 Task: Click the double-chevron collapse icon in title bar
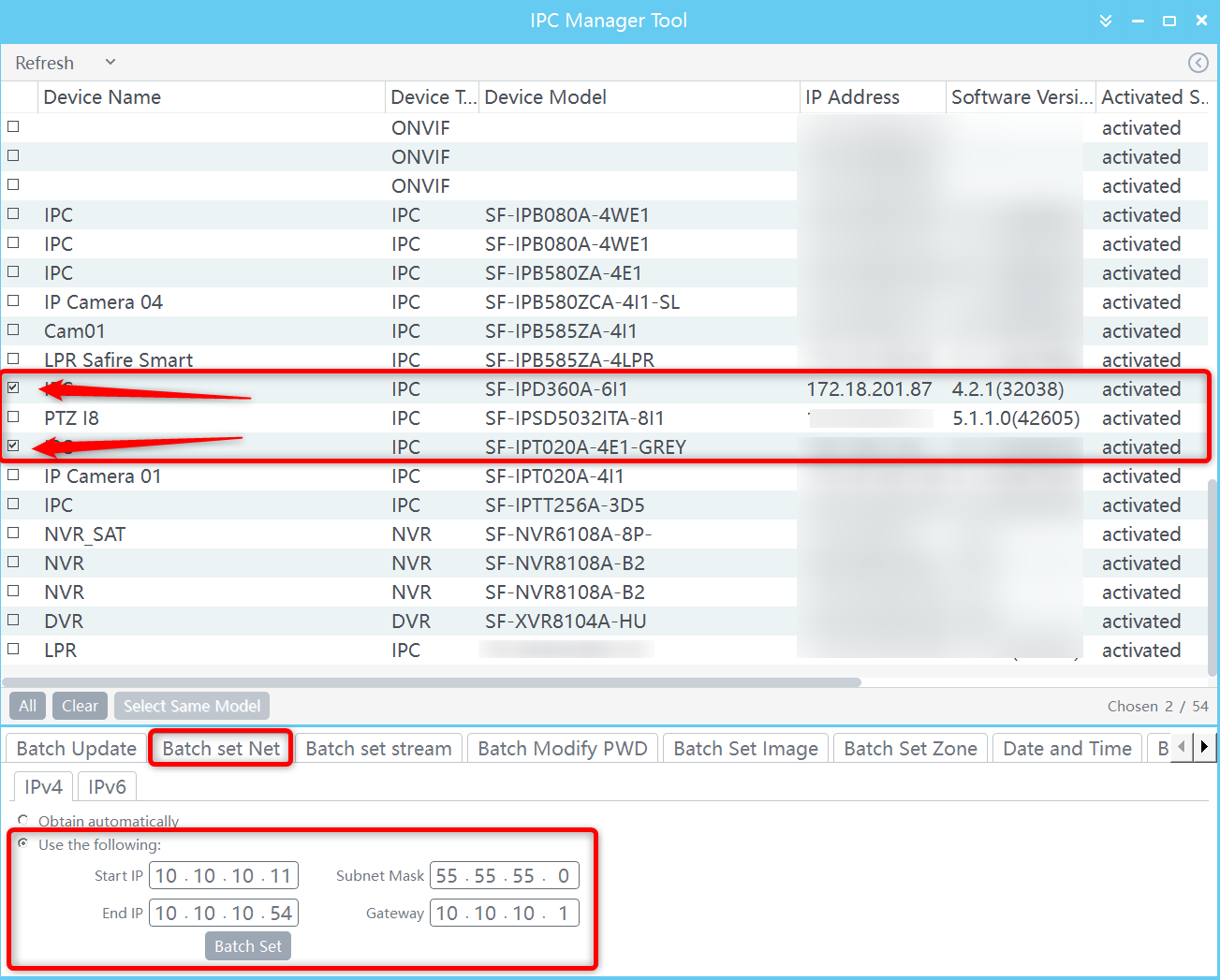pos(1106,21)
